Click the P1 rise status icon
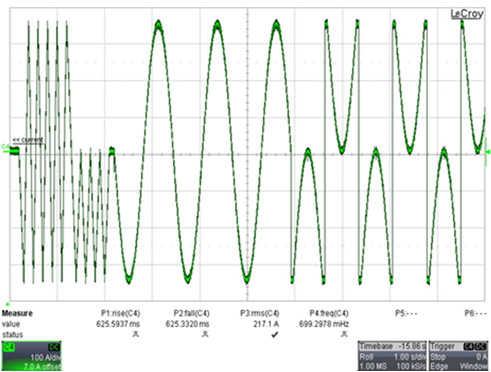This screenshot has width=491, height=372. click(x=136, y=334)
